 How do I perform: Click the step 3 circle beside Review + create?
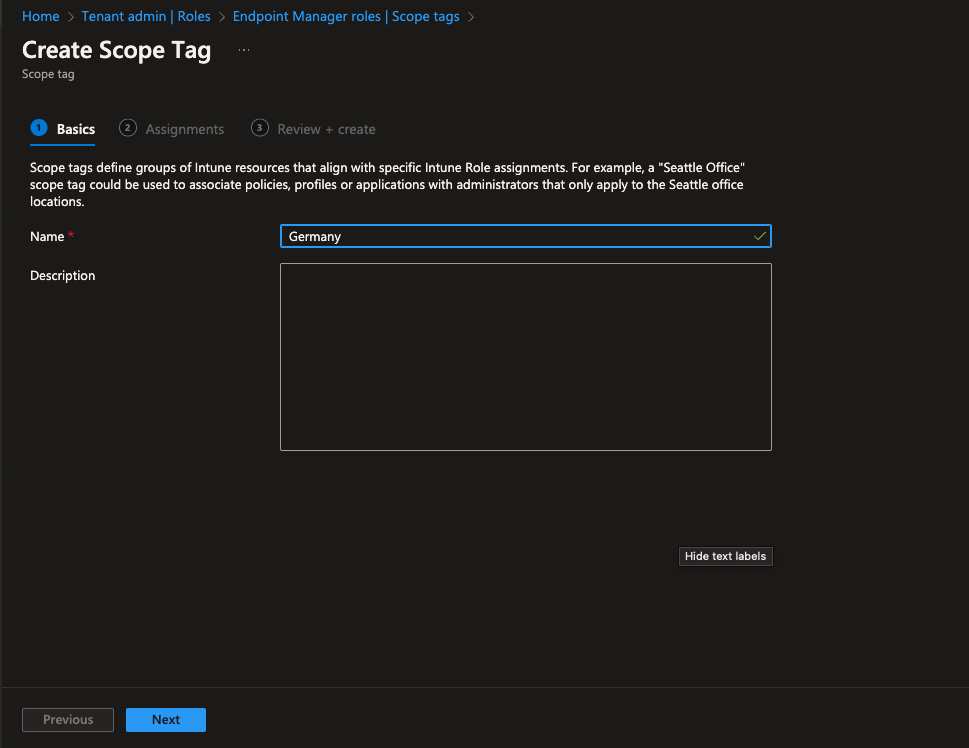click(259, 128)
